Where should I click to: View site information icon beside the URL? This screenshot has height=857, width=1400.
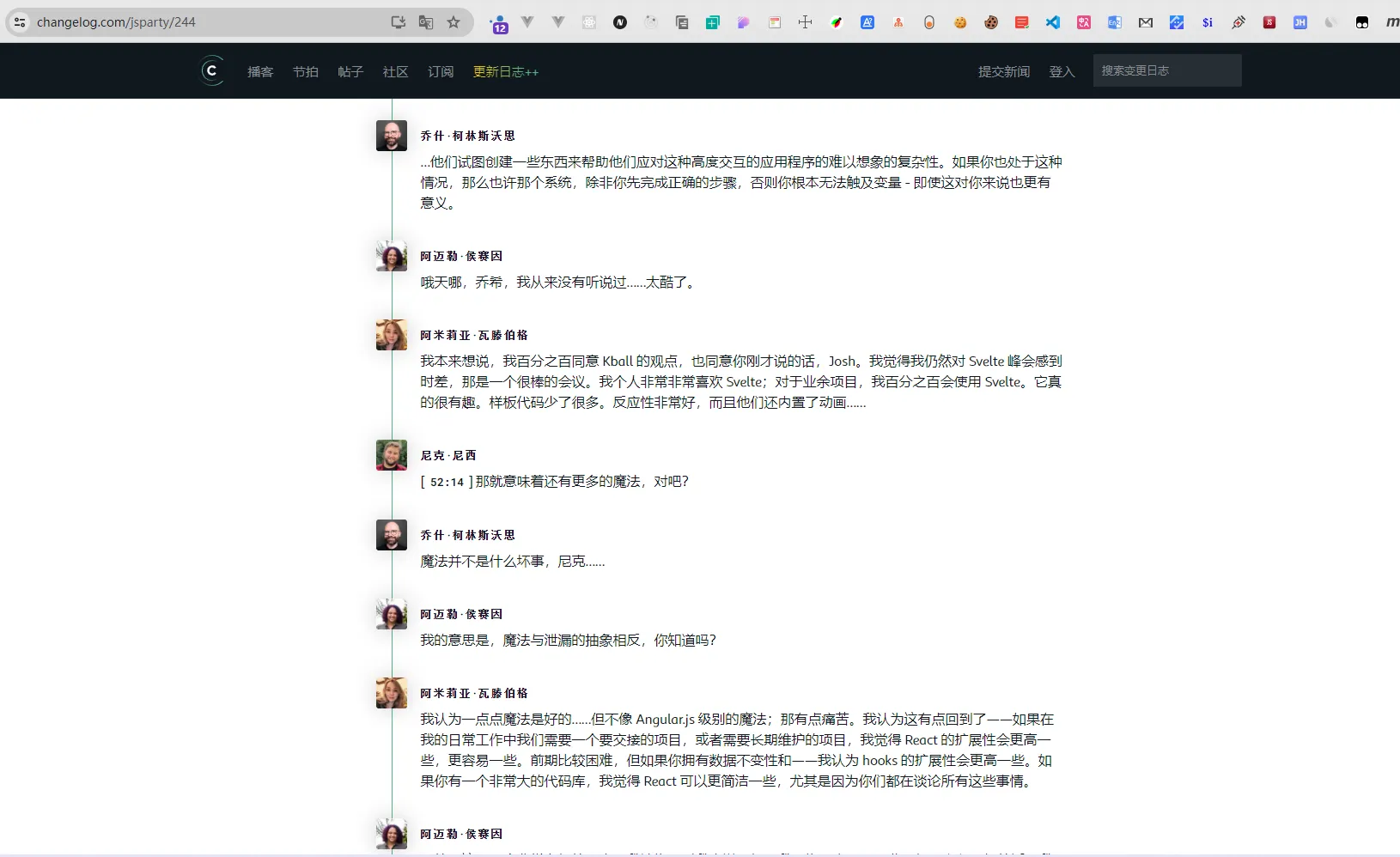pyautogui.click(x=20, y=22)
